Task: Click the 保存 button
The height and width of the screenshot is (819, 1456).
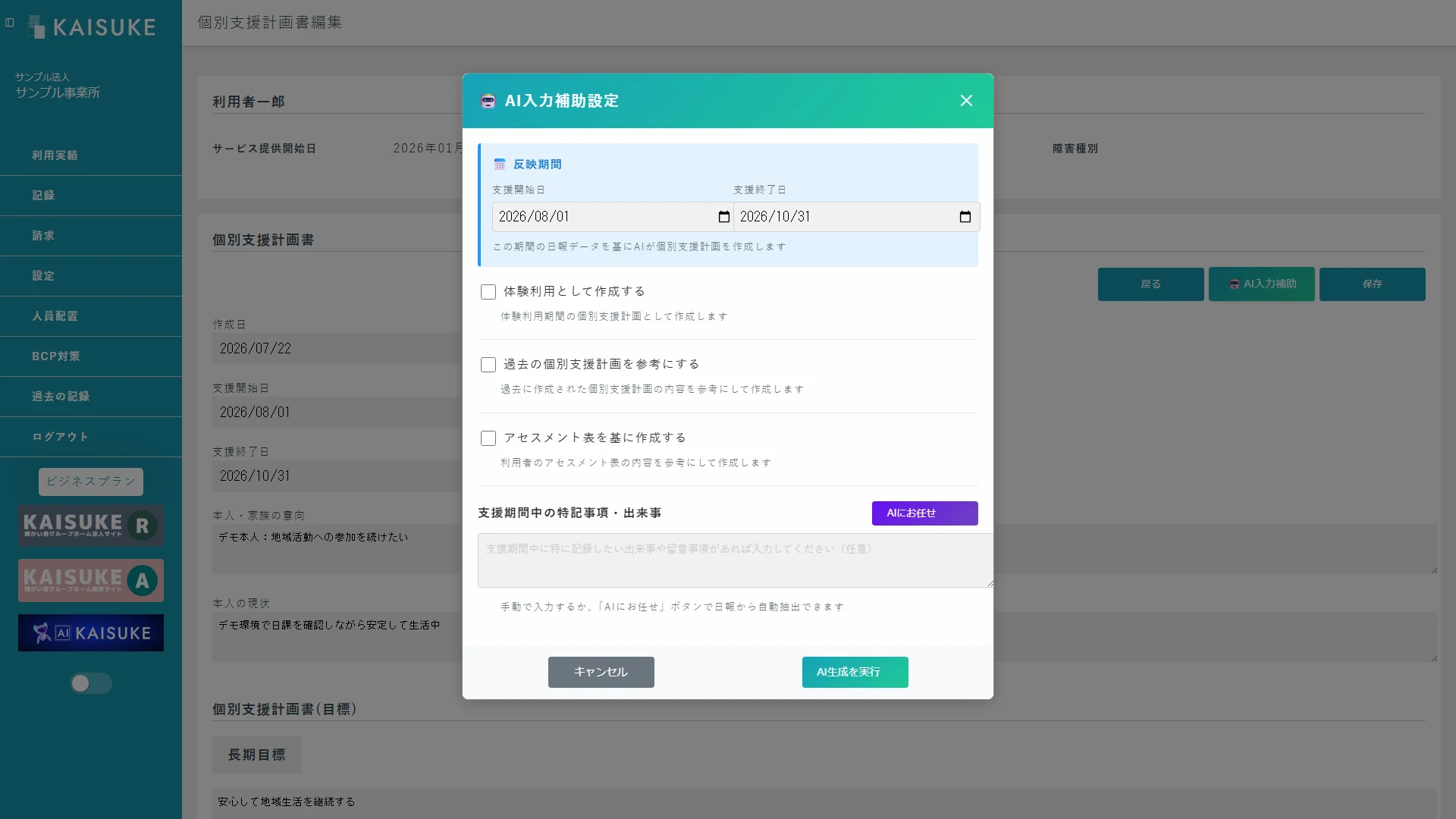Action: (x=1372, y=284)
